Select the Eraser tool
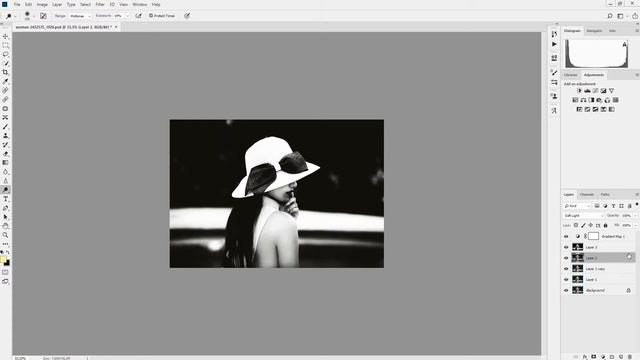This screenshot has width=640, height=360. click(x=5, y=153)
